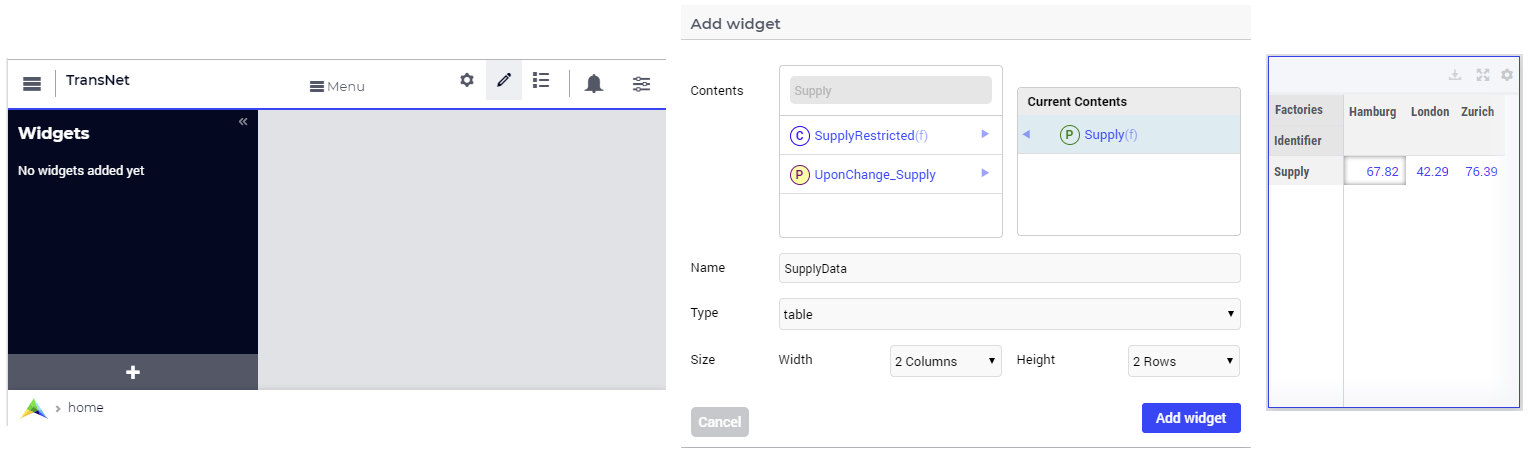
Task: Open the hamburger navigation icon beside TransNet
Action: tap(32, 84)
